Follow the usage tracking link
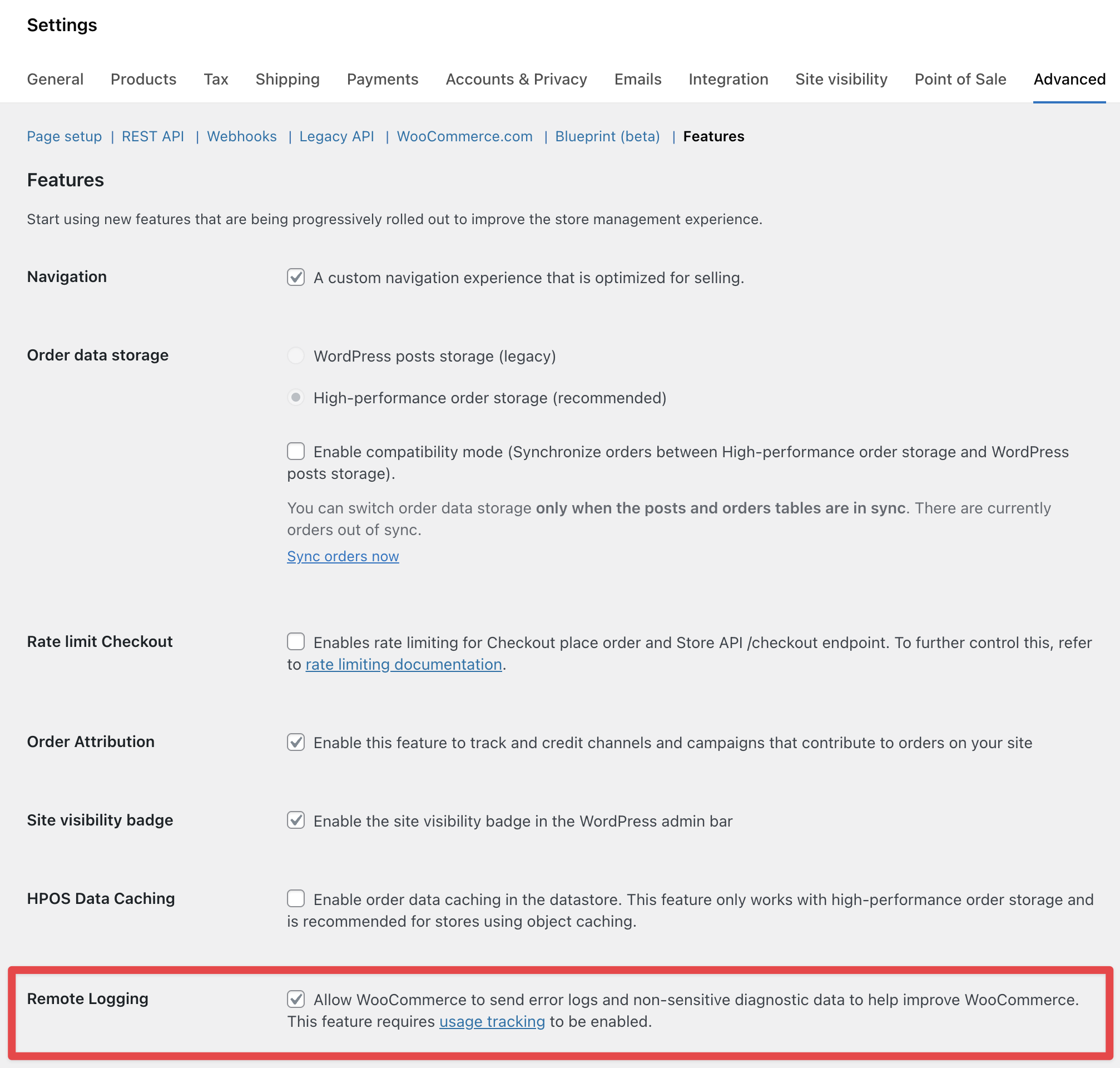This screenshot has height=1068, width=1120. pyautogui.click(x=492, y=1021)
